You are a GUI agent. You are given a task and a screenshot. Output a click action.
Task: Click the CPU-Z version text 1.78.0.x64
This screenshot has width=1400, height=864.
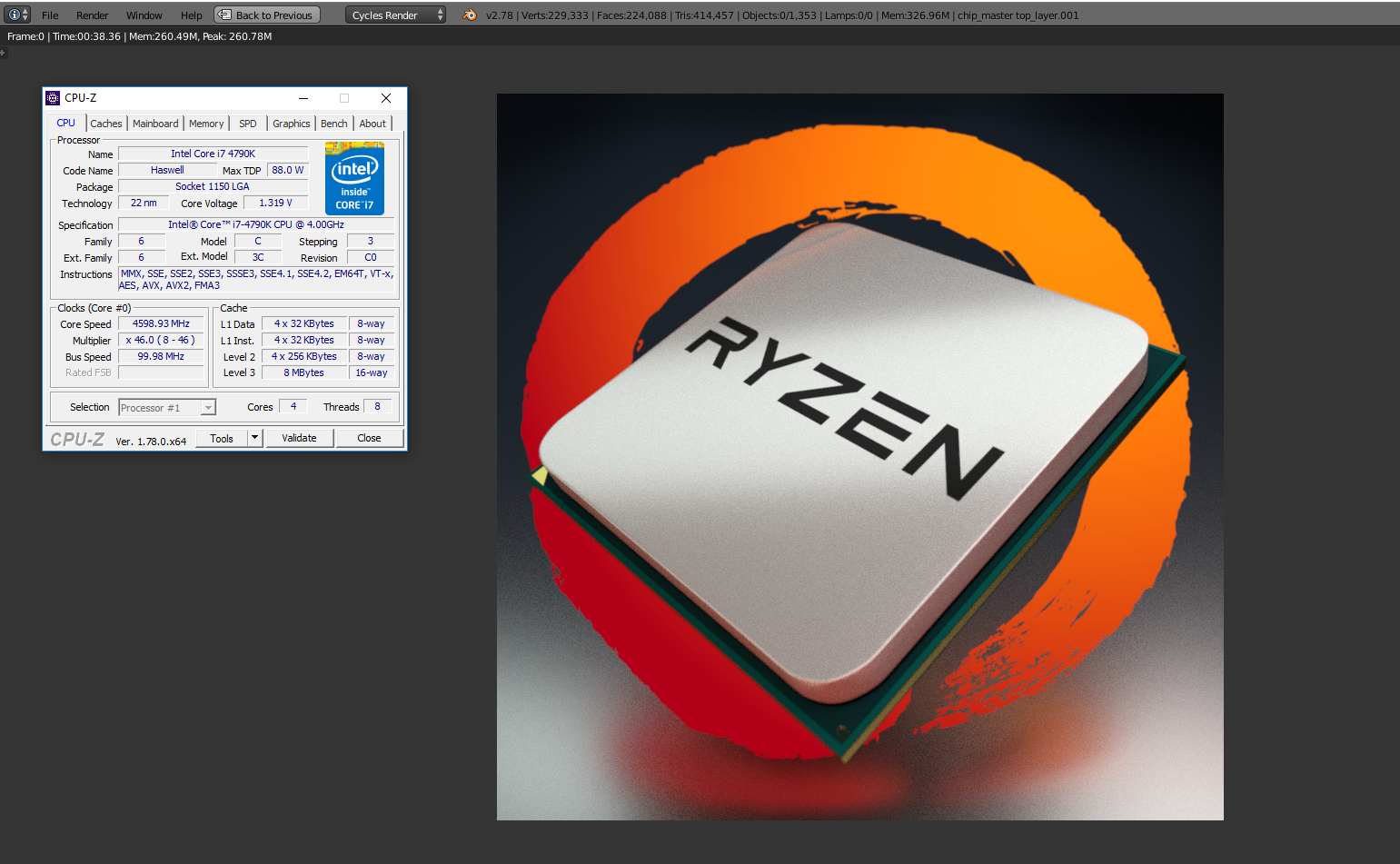pos(151,442)
